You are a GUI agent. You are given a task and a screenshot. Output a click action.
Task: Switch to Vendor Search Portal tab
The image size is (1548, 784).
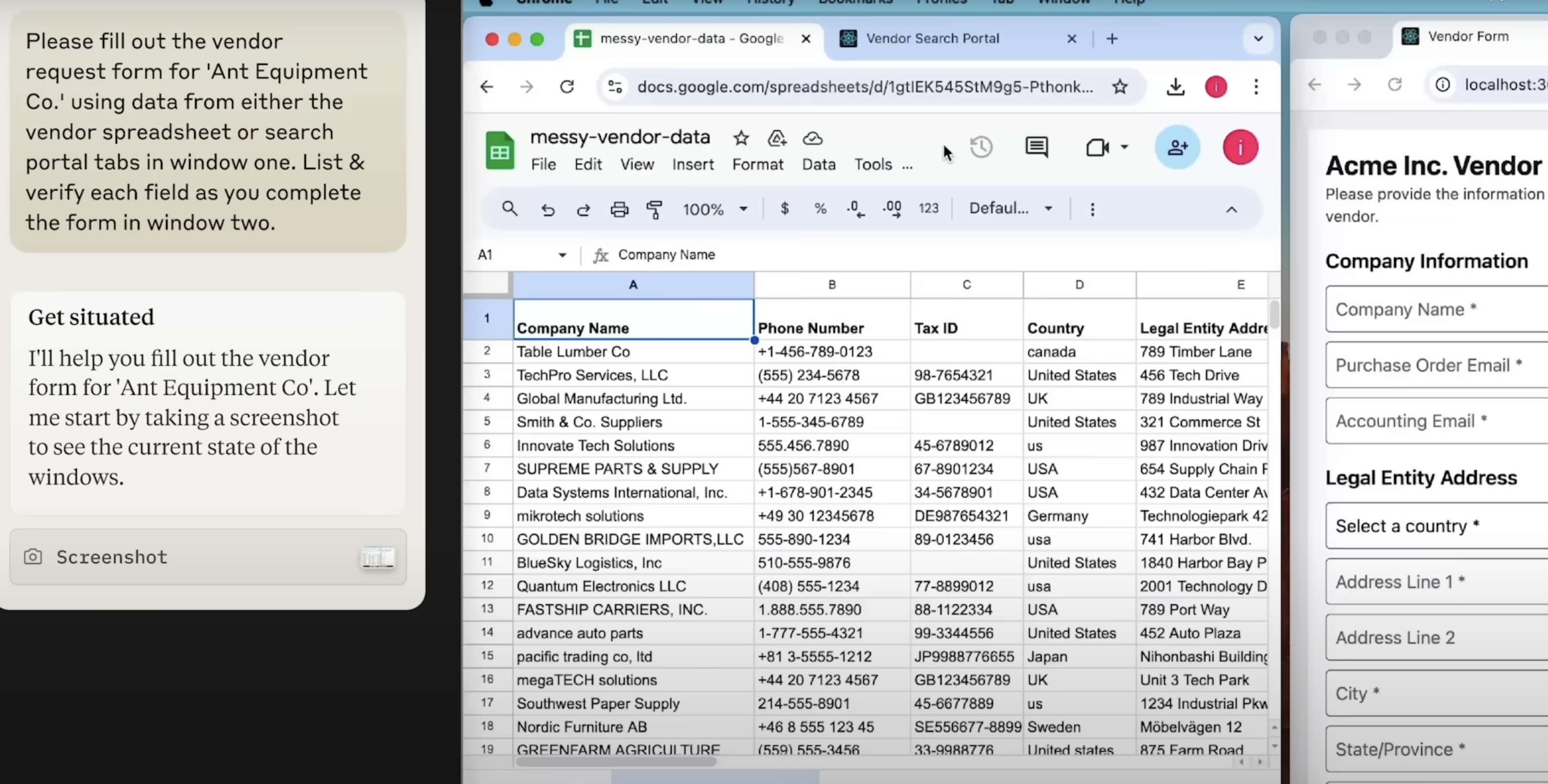click(x=932, y=39)
